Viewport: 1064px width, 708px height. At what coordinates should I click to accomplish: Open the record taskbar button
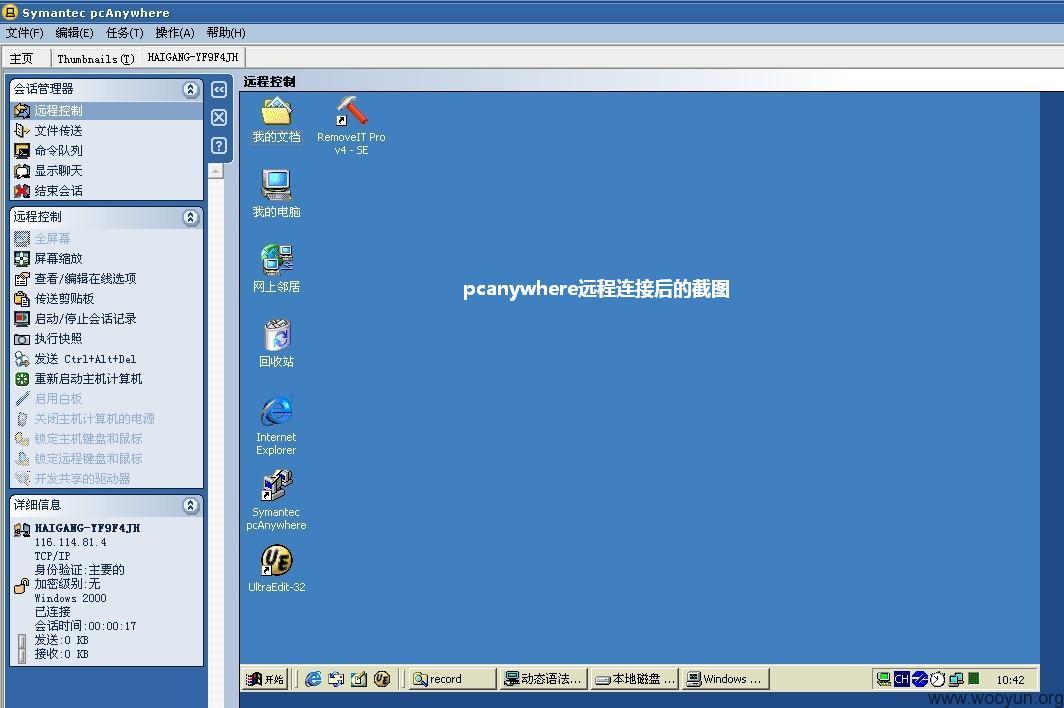tap(453, 679)
